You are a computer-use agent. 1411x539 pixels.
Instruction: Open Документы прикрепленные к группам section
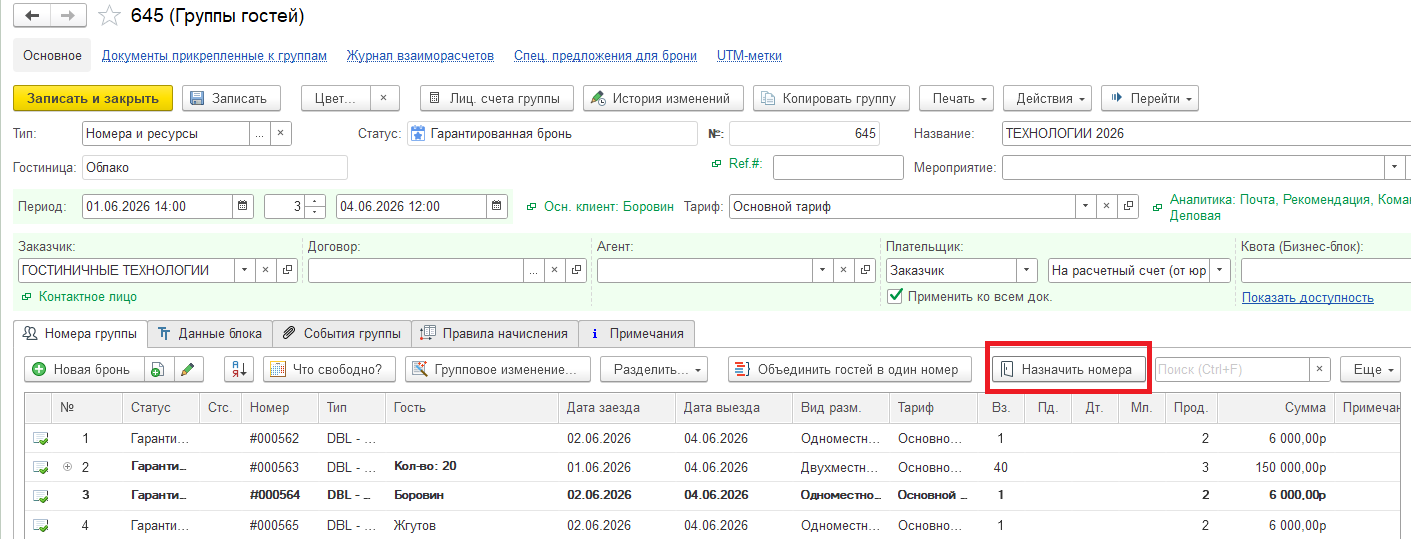tap(214, 56)
